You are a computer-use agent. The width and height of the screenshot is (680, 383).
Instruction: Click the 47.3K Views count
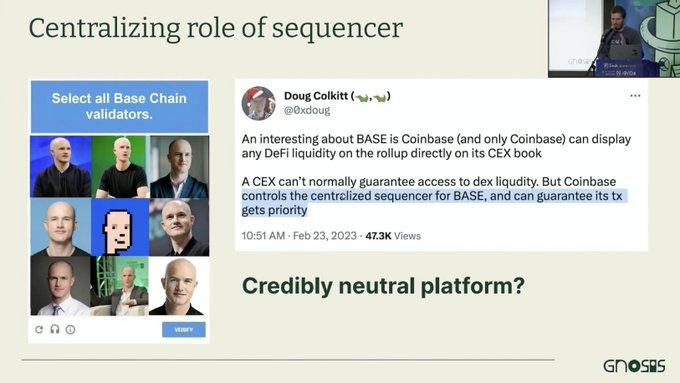(x=393, y=236)
